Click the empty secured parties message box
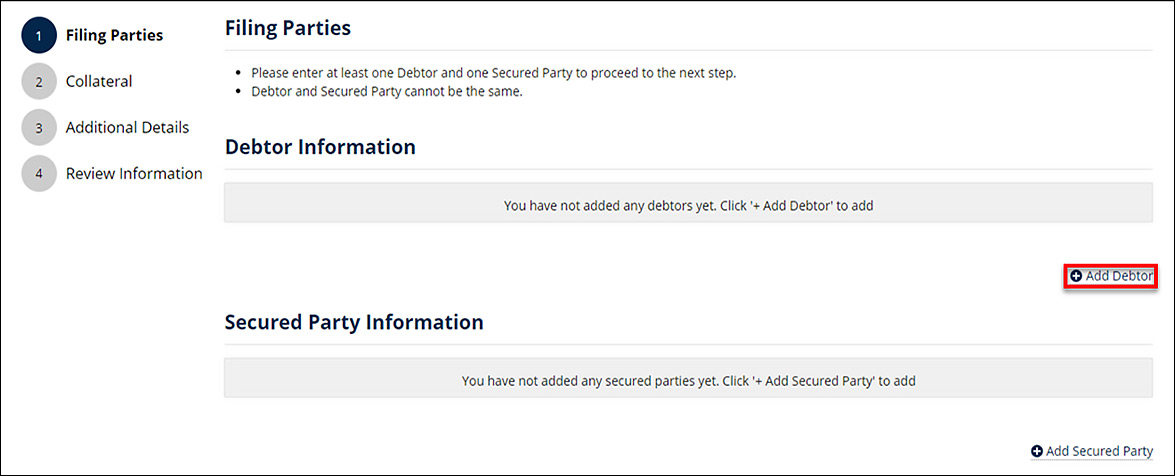The height and width of the screenshot is (476, 1175). [x=688, y=381]
